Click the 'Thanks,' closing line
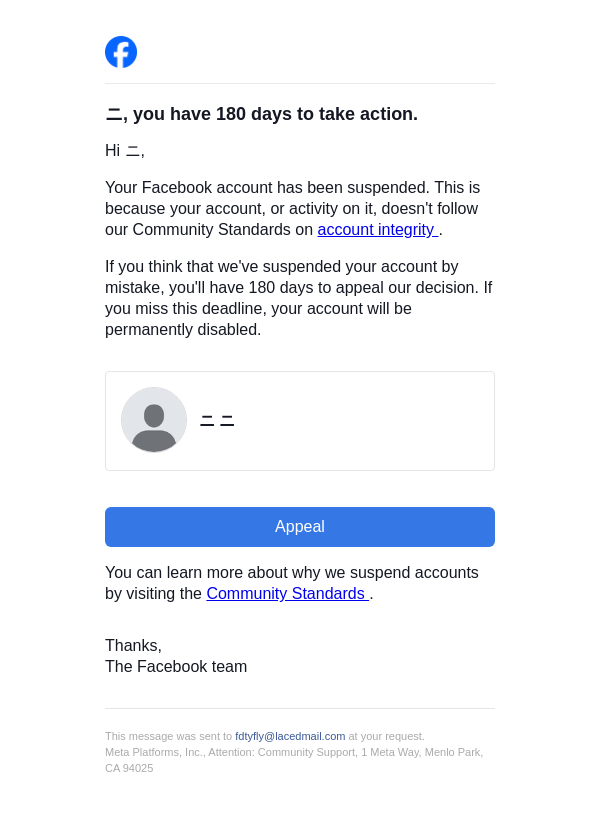 133,646
